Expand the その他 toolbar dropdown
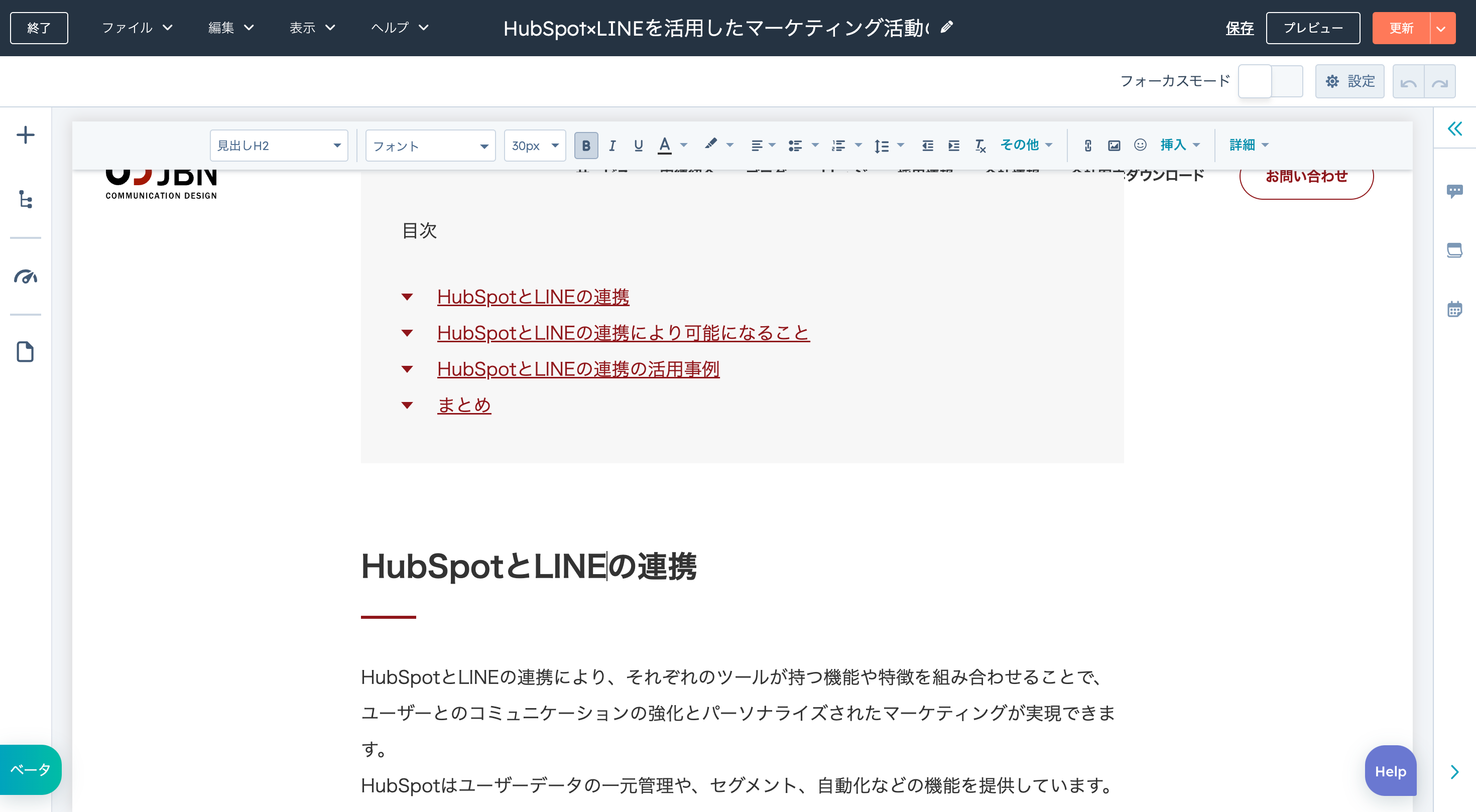 [x=1026, y=145]
